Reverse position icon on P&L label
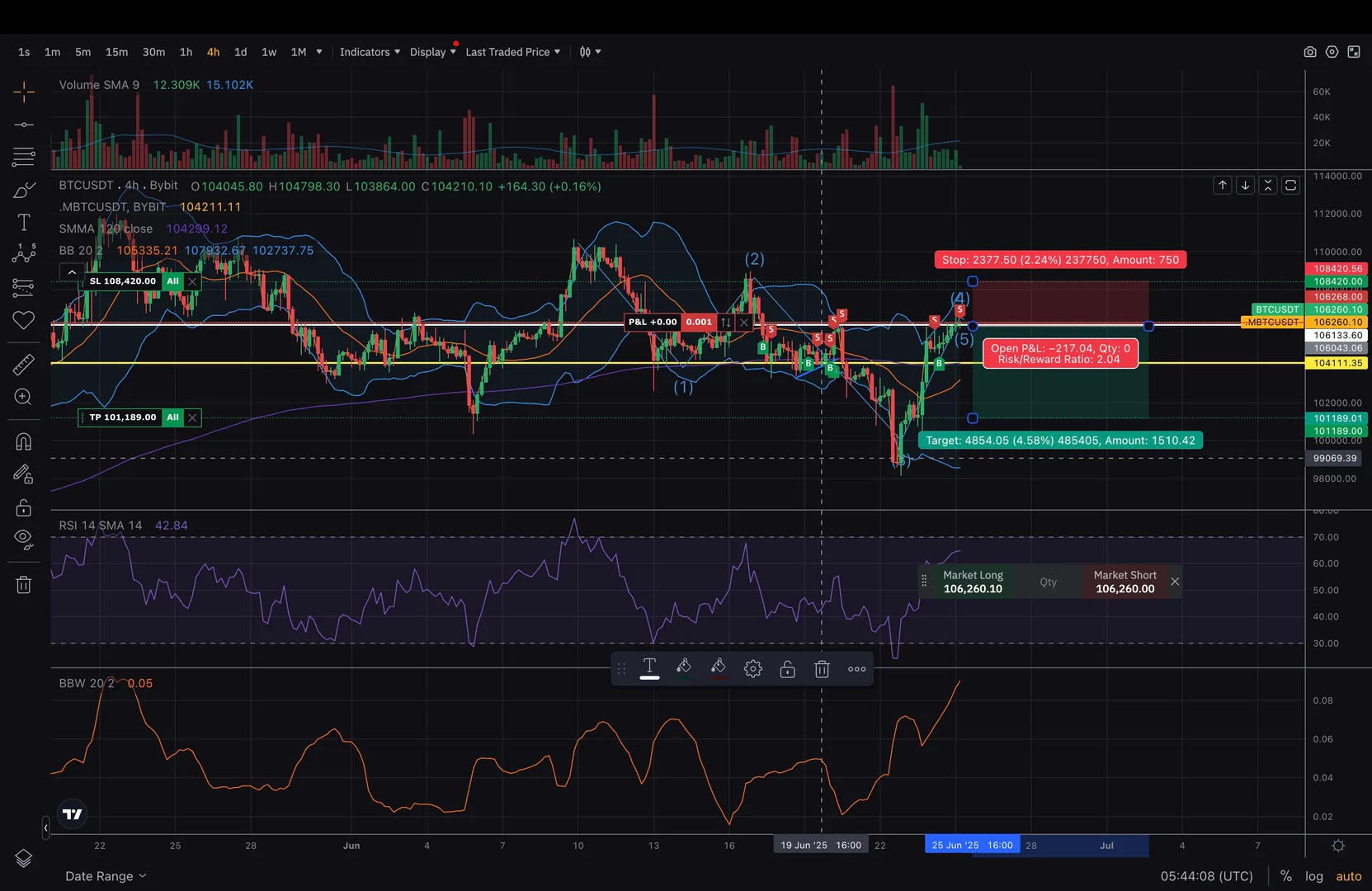Screen dimensions: 1372x891 [726, 323]
